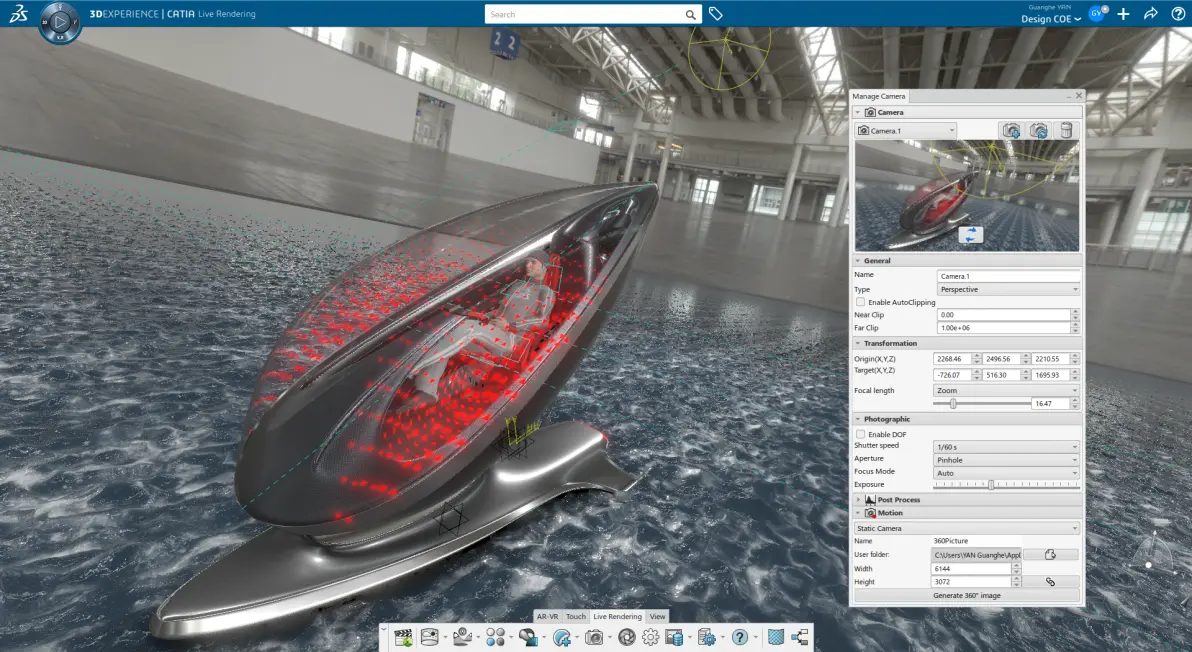Open the gear settings icon in toolbar
Image resolution: width=1192 pixels, height=652 pixels.
pyautogui.click(x=651, y=638)
